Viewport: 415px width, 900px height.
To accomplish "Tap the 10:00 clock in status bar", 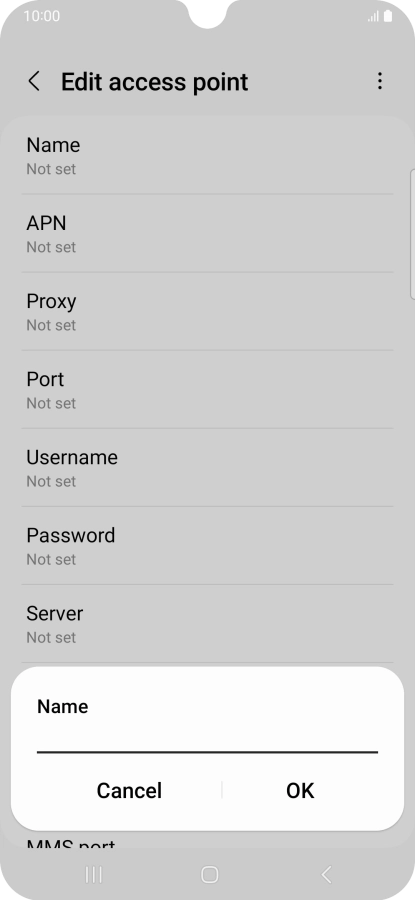I will [41, 16].
